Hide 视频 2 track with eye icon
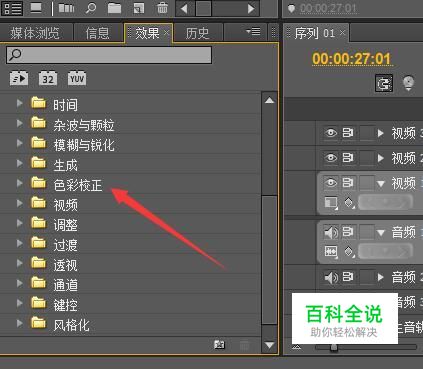 point(331,158)
